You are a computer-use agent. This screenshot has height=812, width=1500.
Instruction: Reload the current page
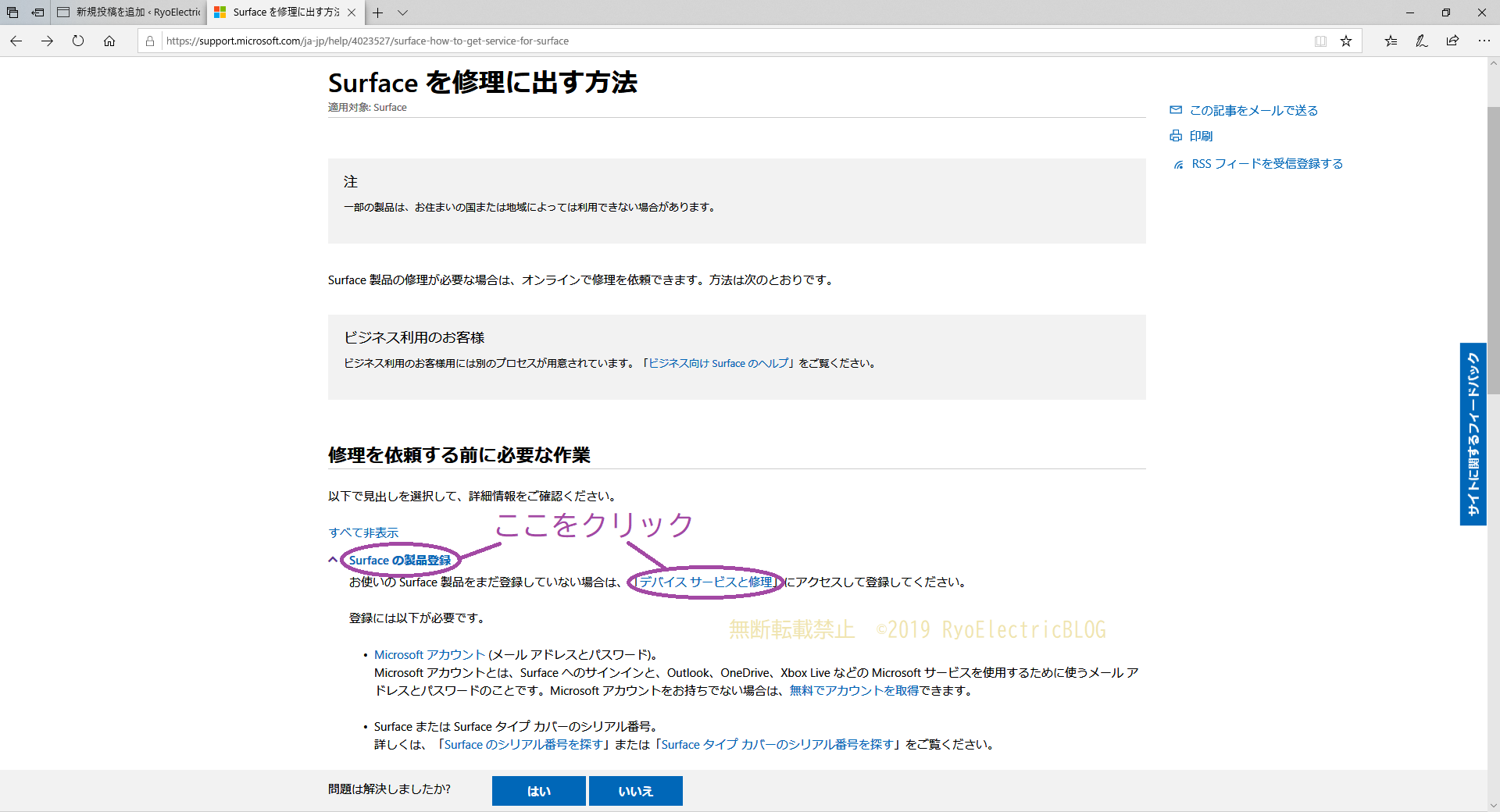tap(78, 41)
